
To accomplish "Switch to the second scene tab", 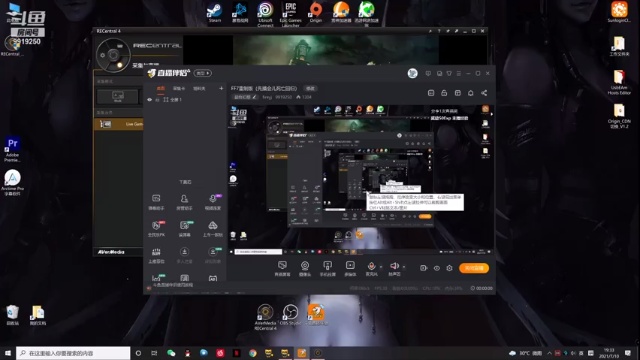I will pos(179,88).
